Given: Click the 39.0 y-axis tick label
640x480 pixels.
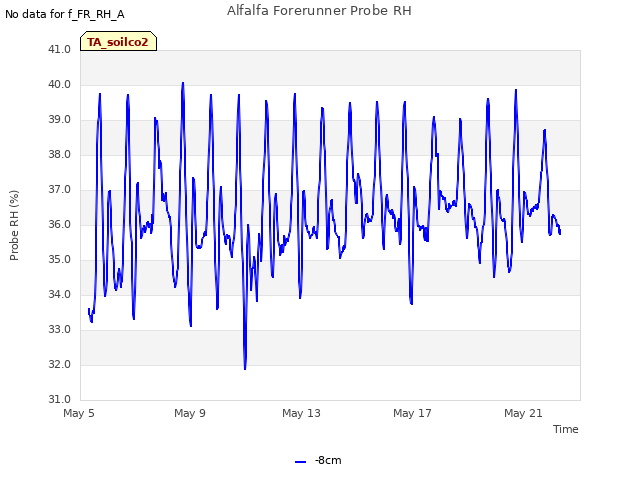Looking at the screenshot, I should 60,120.
